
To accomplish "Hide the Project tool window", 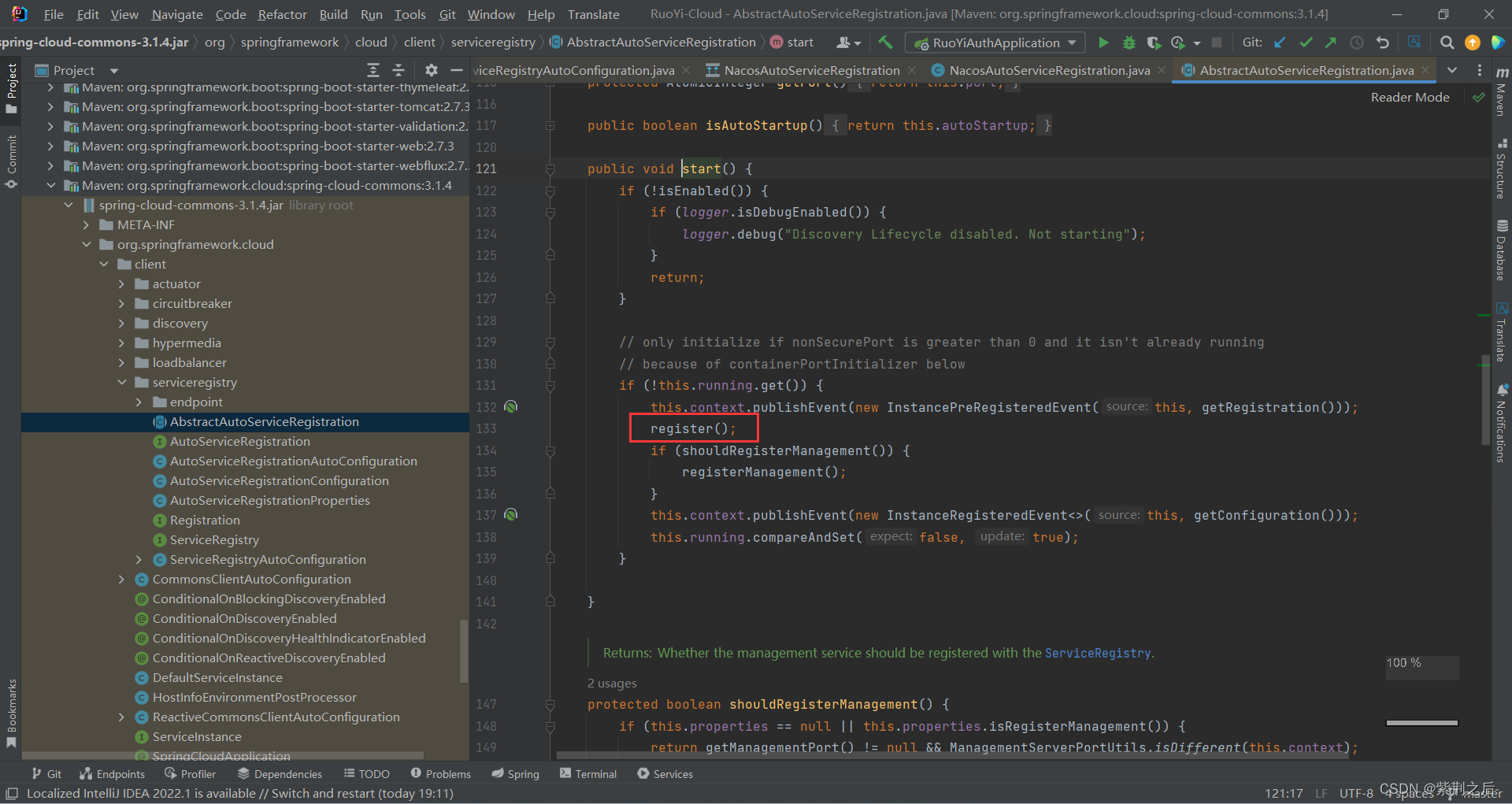I will pos(456,70).
